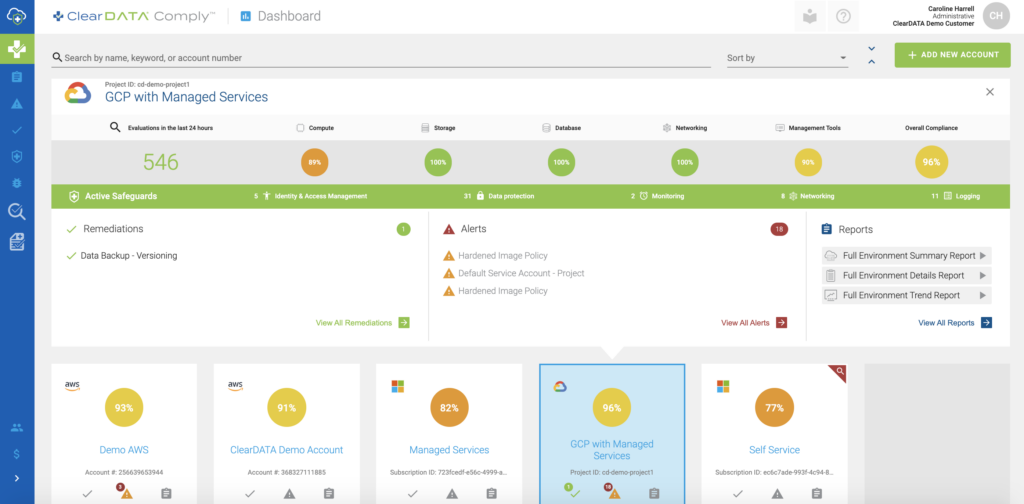Click Self Service card clipboard icon

(x=816, y=494)
